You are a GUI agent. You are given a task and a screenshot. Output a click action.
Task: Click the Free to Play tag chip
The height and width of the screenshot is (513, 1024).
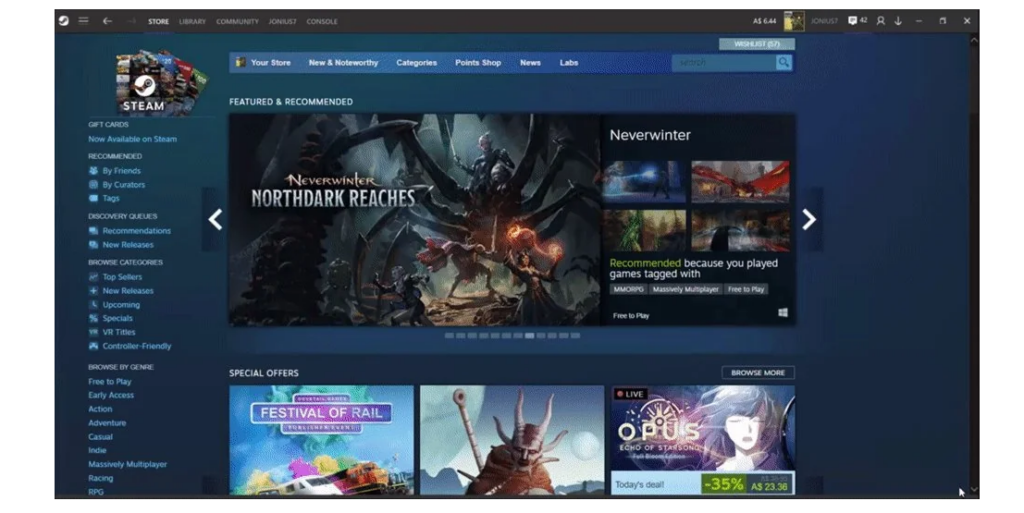[746, 289]
